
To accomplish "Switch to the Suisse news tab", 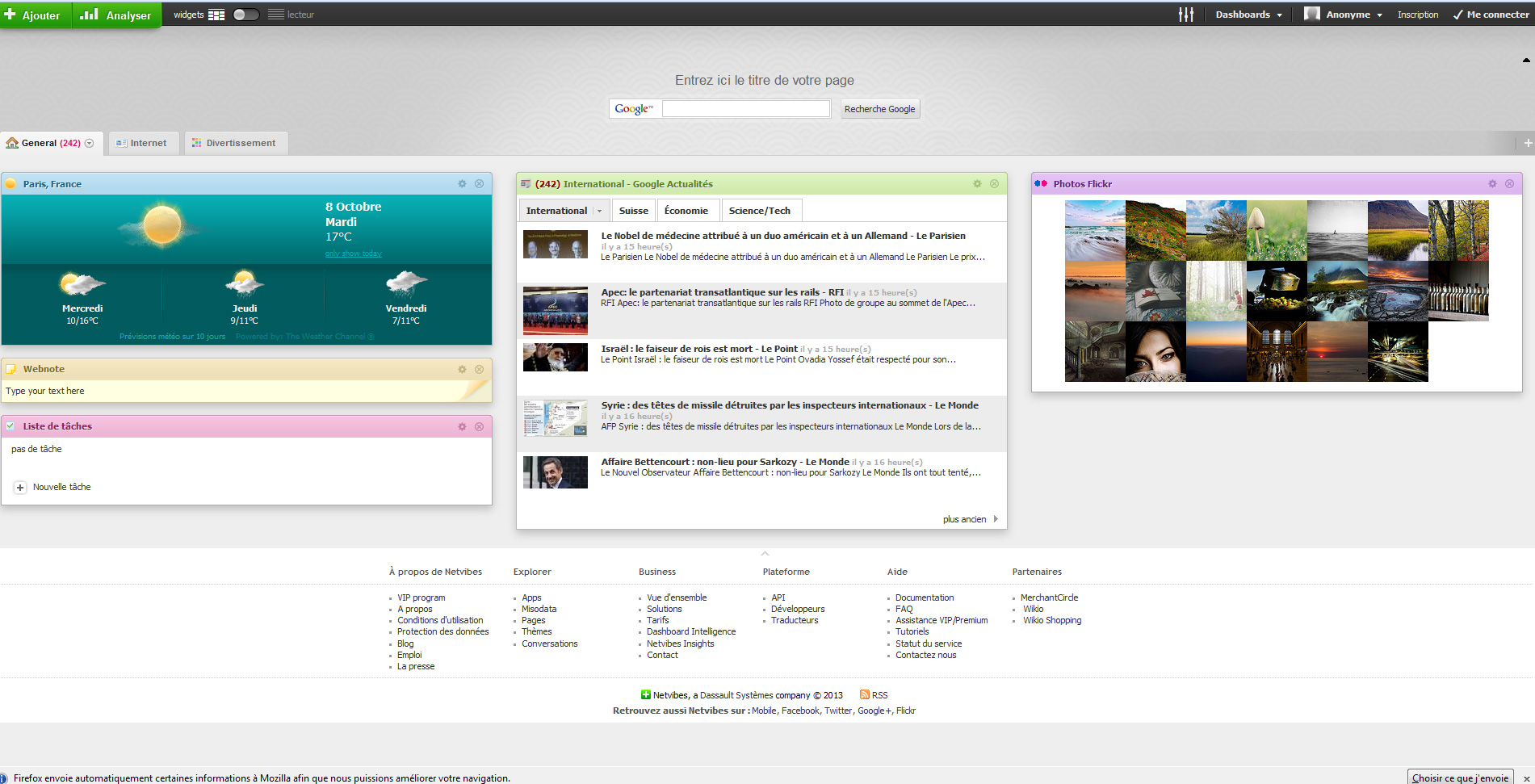I will (633, 211).
